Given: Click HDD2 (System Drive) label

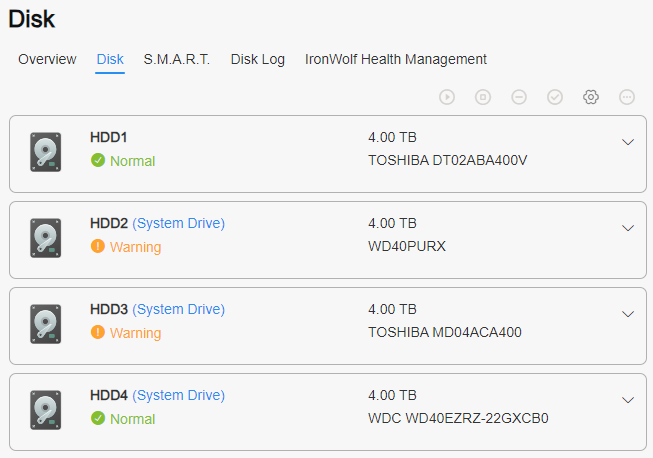Looking at the screenshot, I should click(x=179, y=224).
